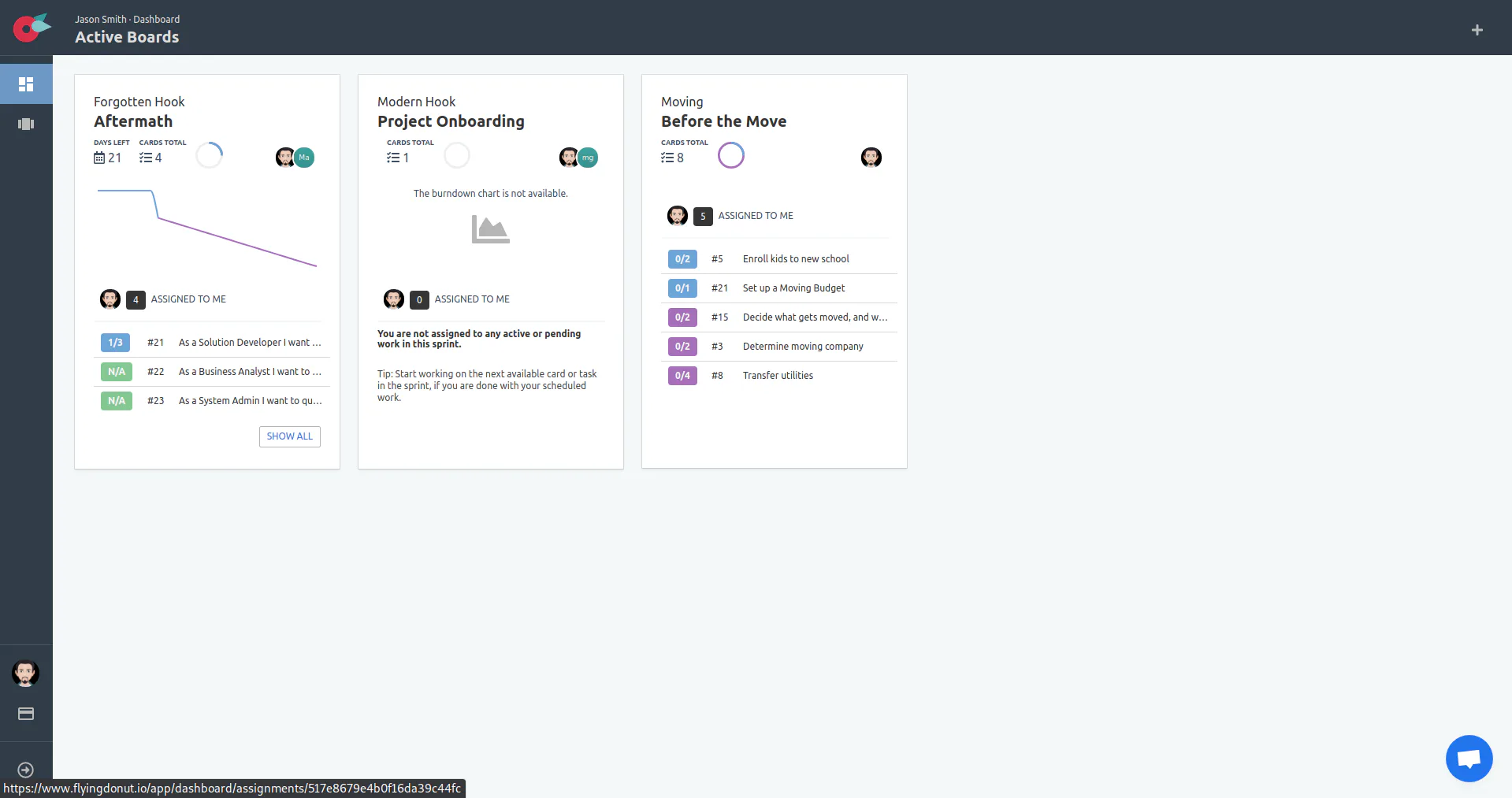This screenshot has height=798, width=1512.
Task: Click the progress circle on Before the Move
Action: click(x=731, y=155)
